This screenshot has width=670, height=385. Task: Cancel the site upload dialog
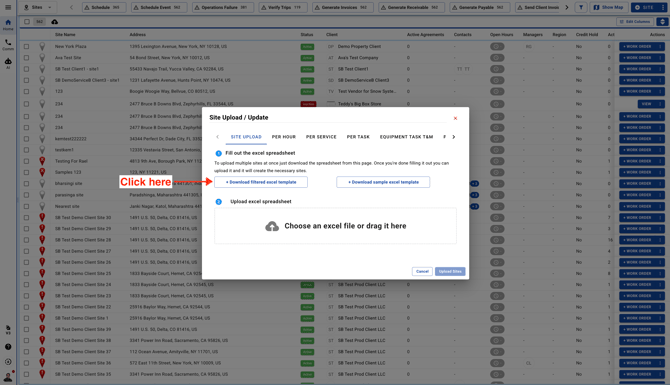click(x=422, y=271)
